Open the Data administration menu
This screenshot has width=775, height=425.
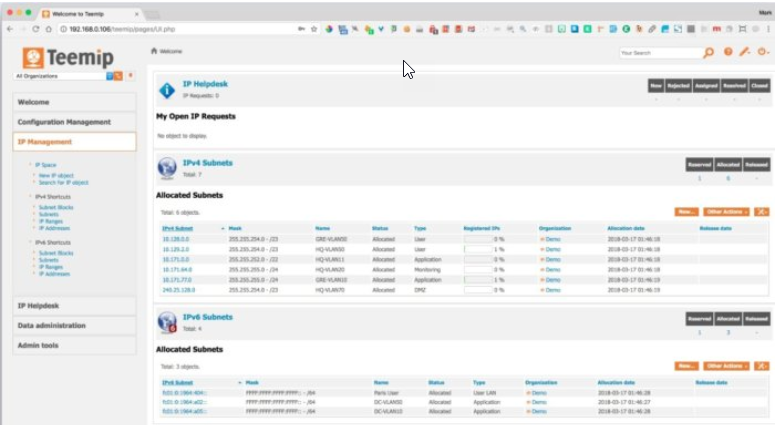56,326
